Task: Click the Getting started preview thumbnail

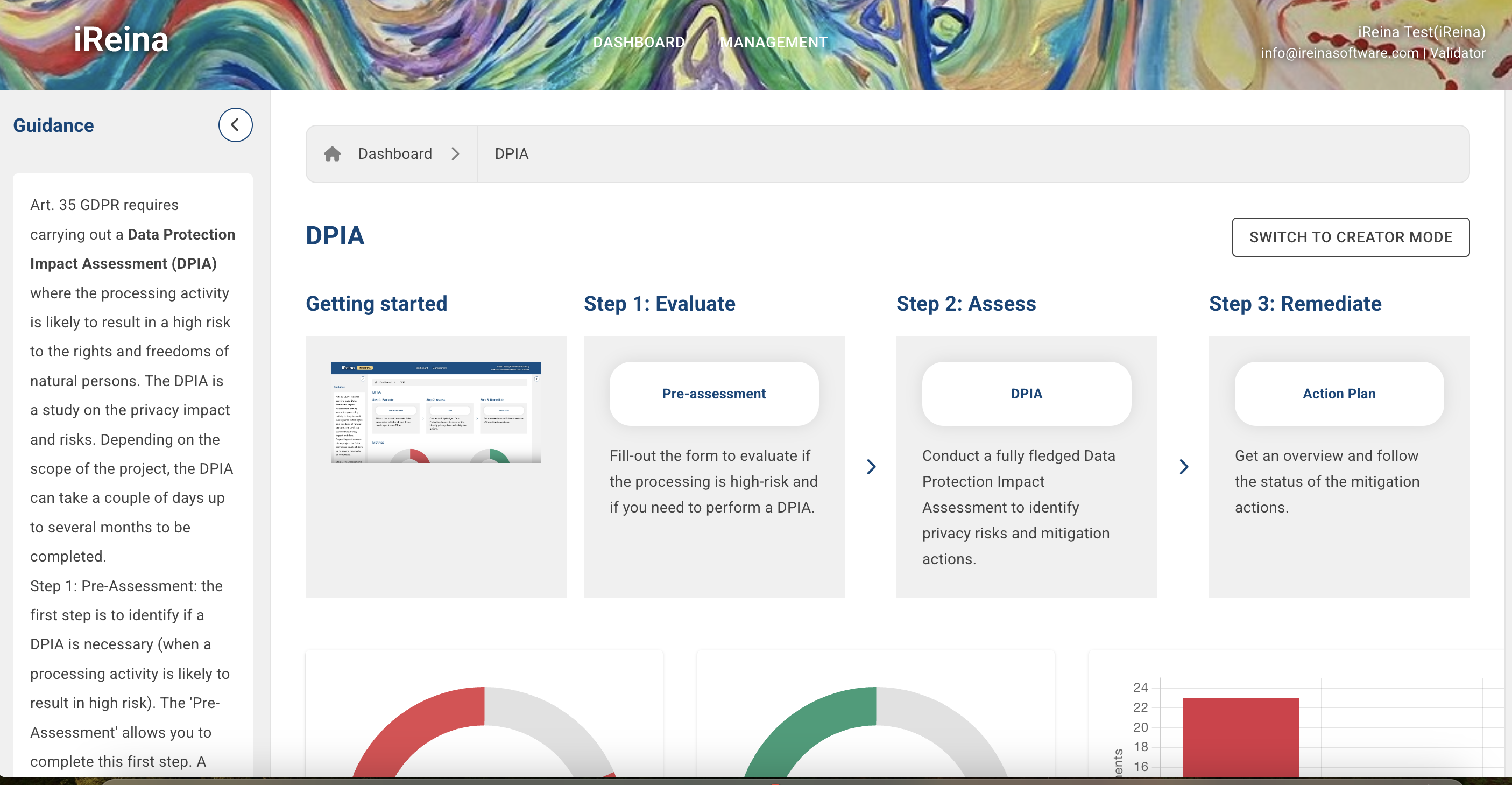Action: pyautogui.click(x=435, y=412)
